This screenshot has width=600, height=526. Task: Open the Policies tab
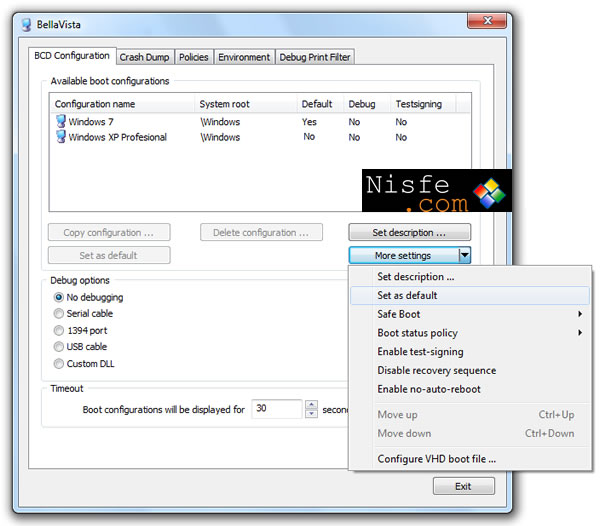(194, 57)
